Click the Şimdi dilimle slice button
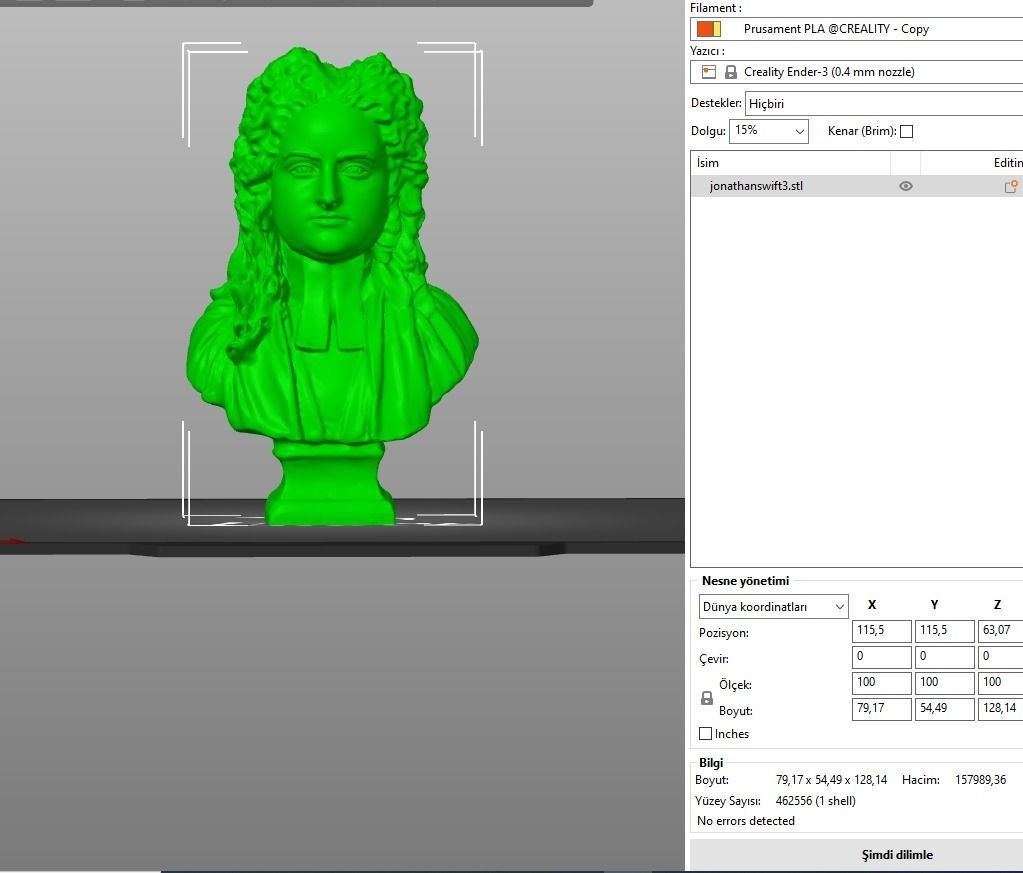 point(857,855)
